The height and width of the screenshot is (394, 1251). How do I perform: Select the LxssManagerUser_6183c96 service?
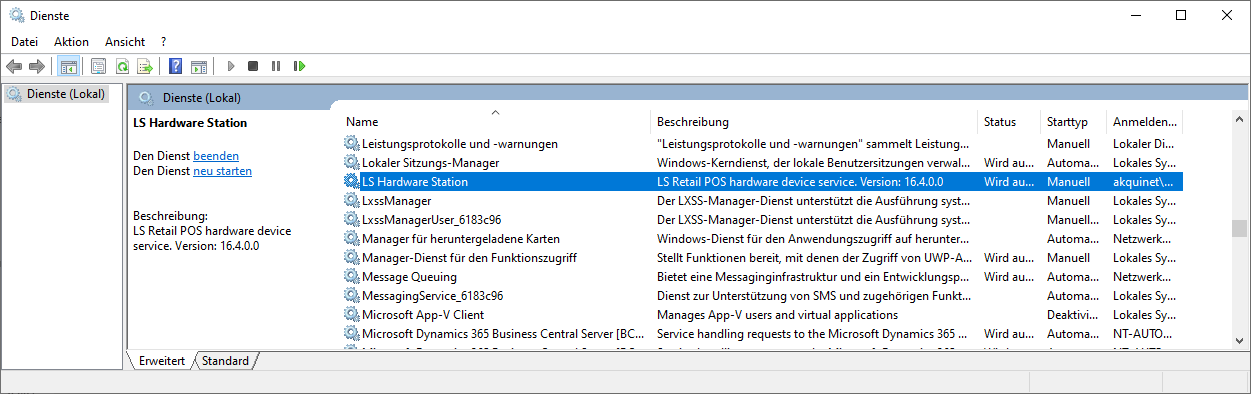click(432, 220)
